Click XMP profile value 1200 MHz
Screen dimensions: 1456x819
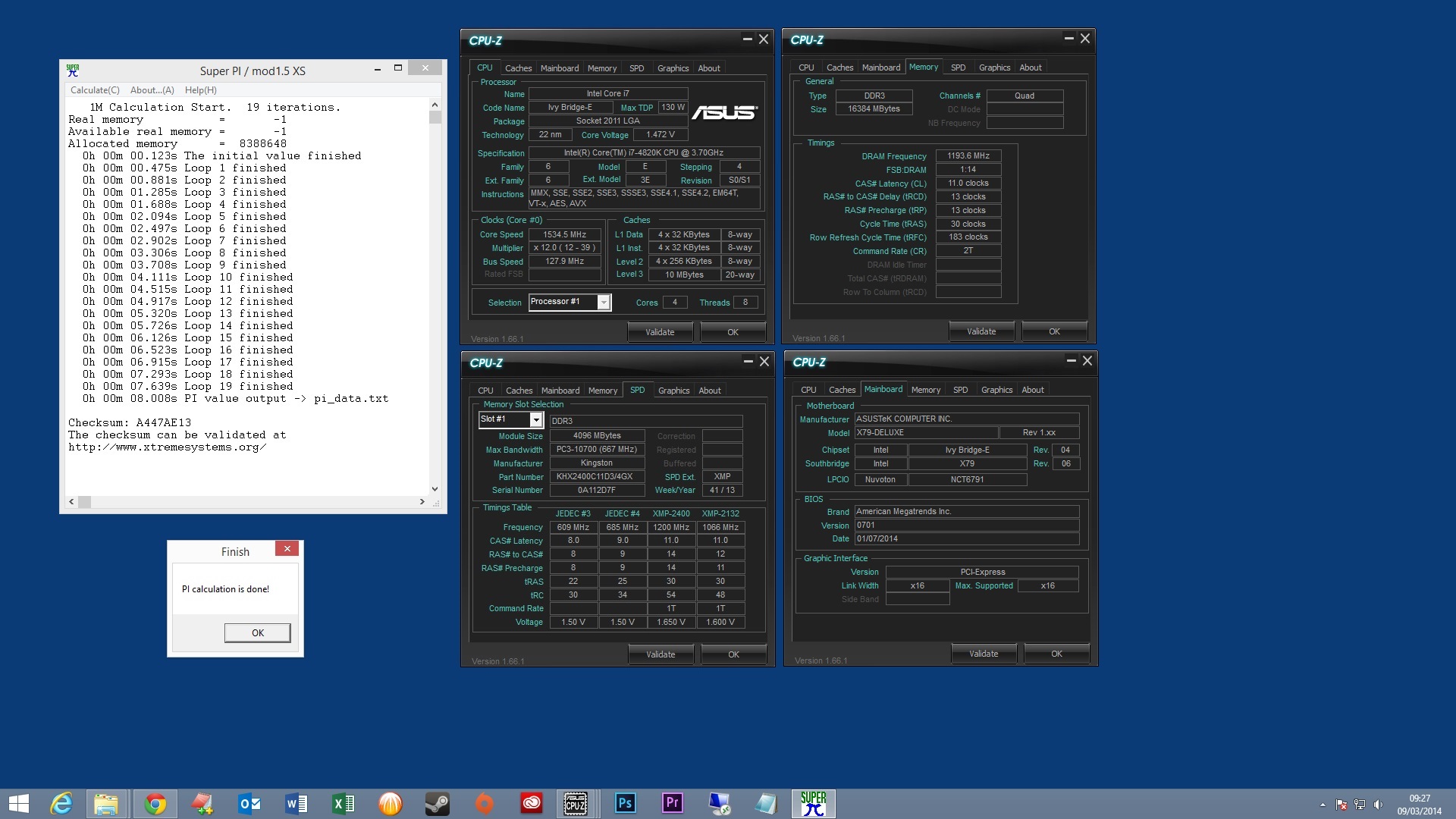pyautogui.click(x=671, y=527)
